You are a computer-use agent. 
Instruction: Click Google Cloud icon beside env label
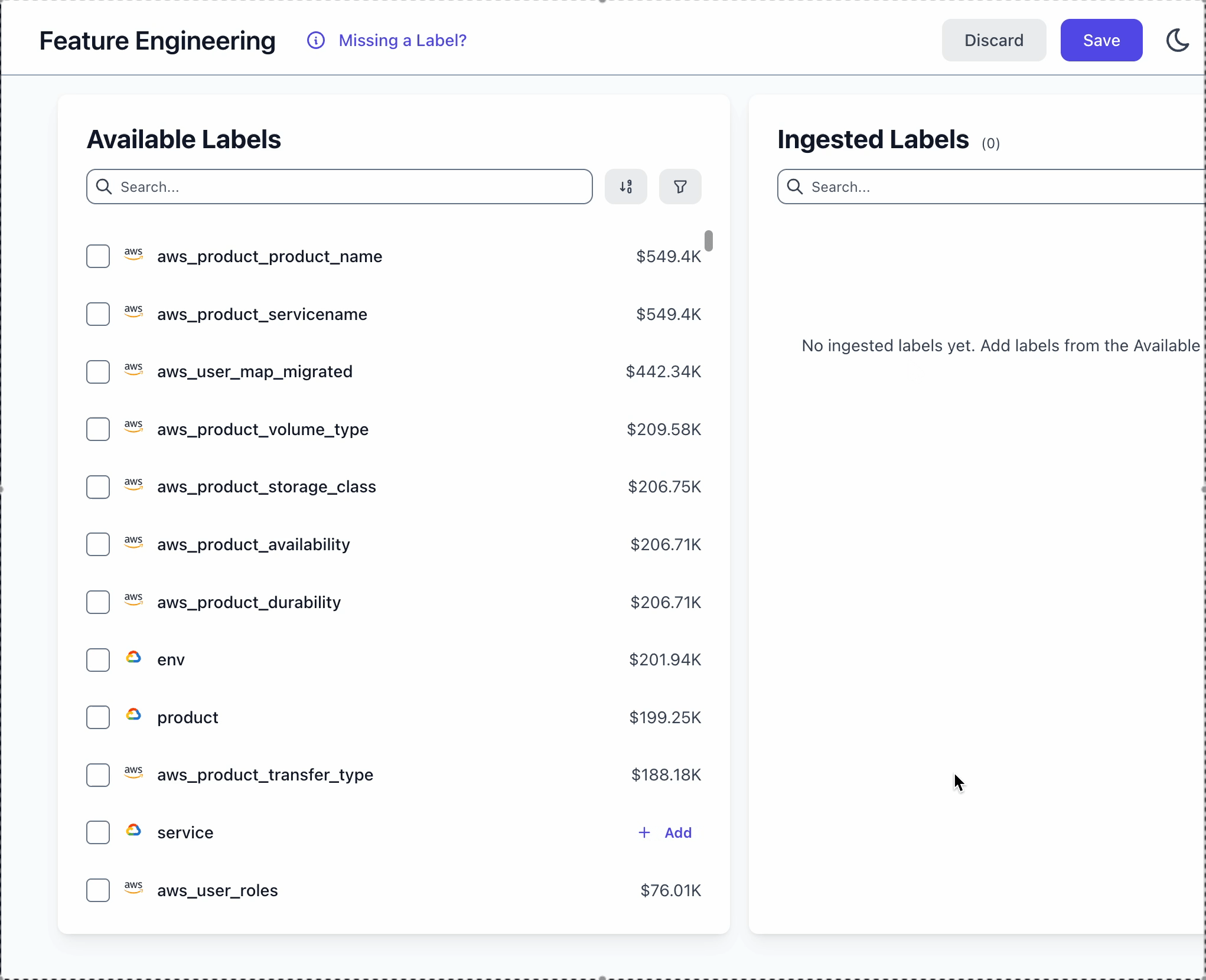click(133, 657)
